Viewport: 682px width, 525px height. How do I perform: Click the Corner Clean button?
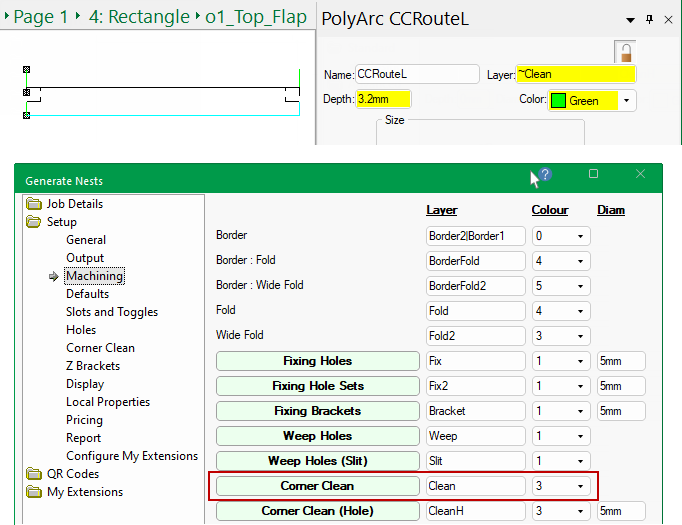pos(317,487)
